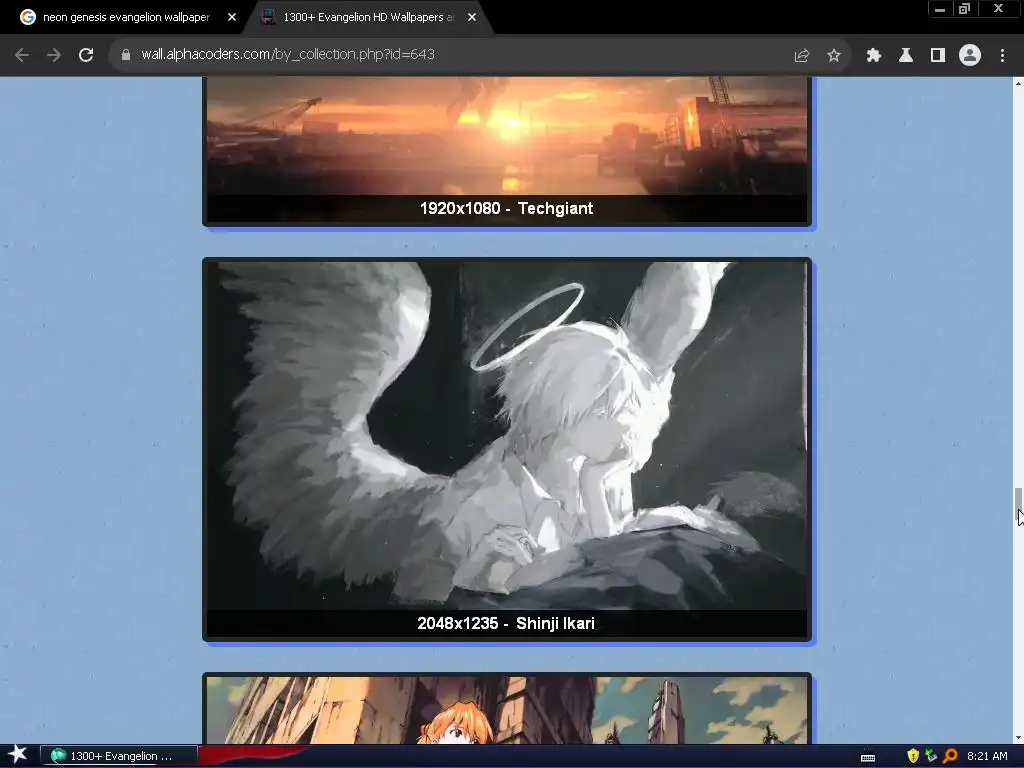
Task: Open Chrome Labs flask icon
Action: point(906,56)
